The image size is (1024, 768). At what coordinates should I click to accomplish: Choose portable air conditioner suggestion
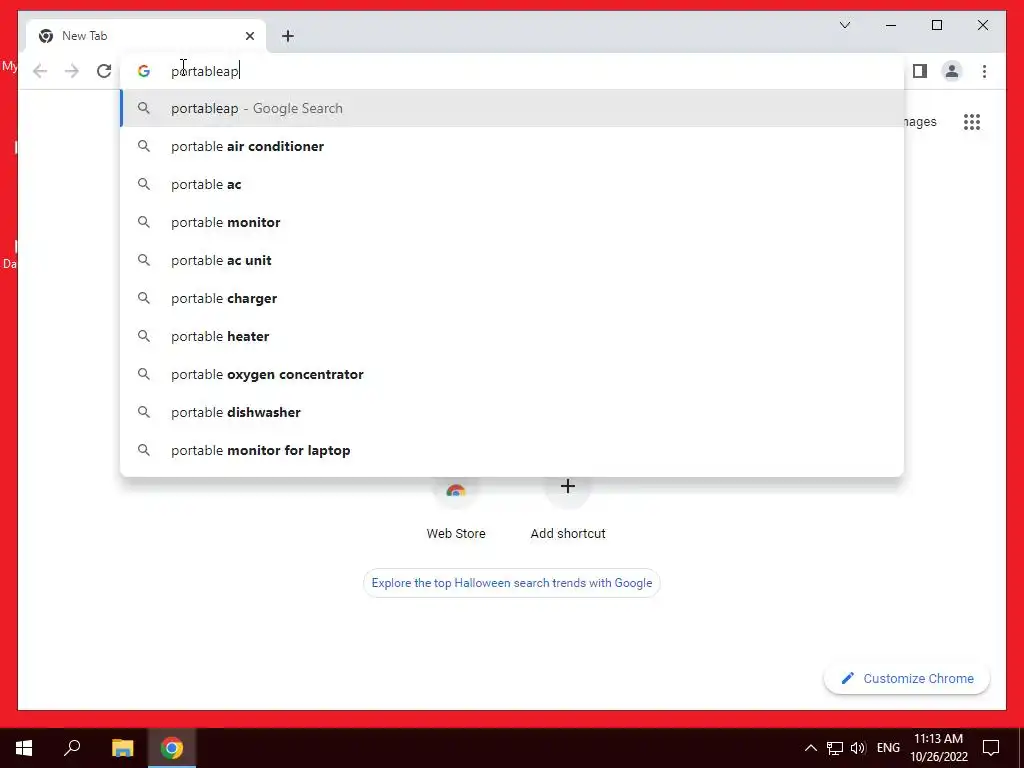tap(512, 146)
